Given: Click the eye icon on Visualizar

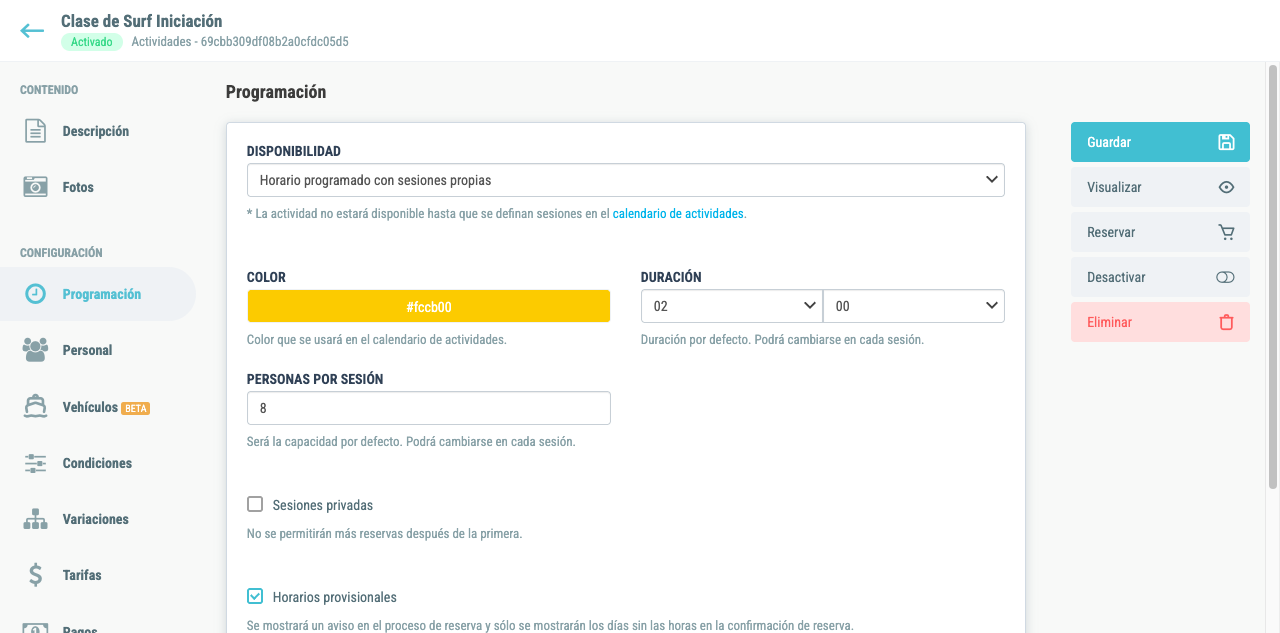Looking at the screenshot, I should 1226,187.
